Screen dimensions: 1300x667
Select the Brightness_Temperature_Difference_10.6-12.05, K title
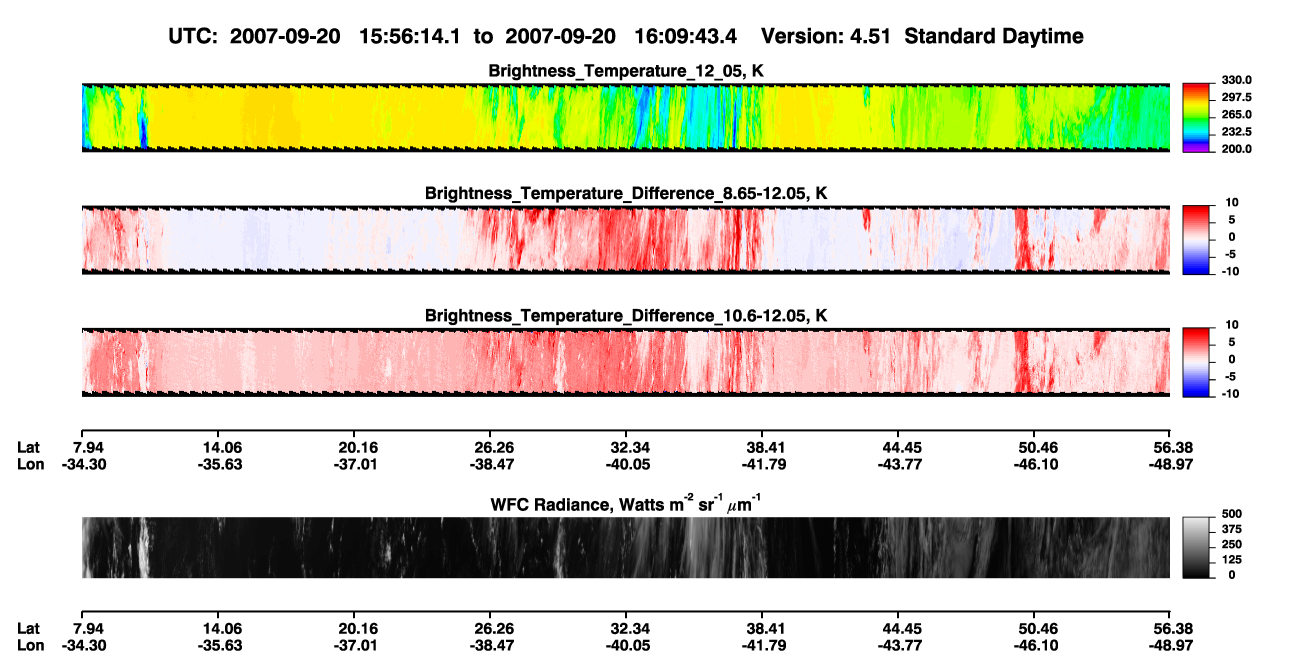click(x=626, y=316)
